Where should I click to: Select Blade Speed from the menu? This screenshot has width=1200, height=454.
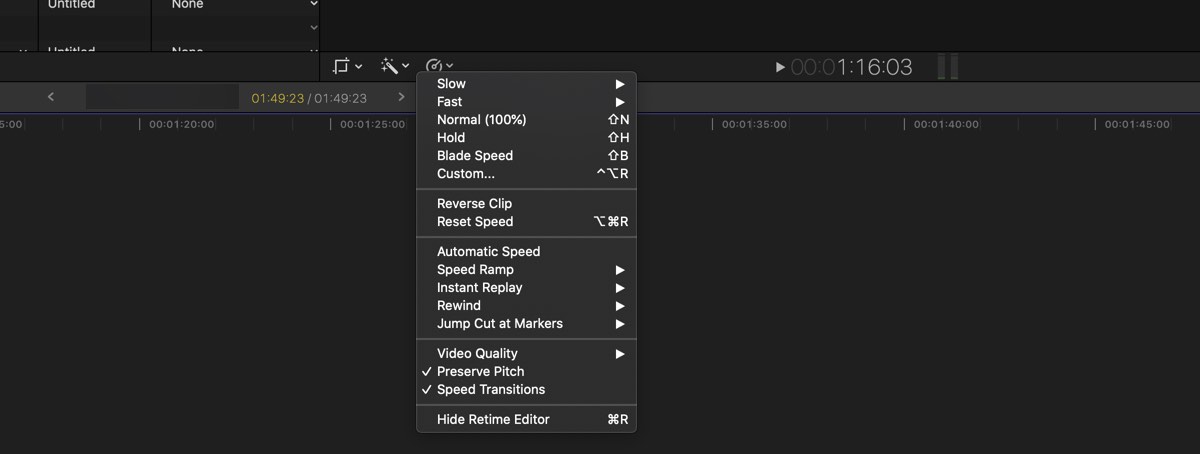[x=526, y=156]
